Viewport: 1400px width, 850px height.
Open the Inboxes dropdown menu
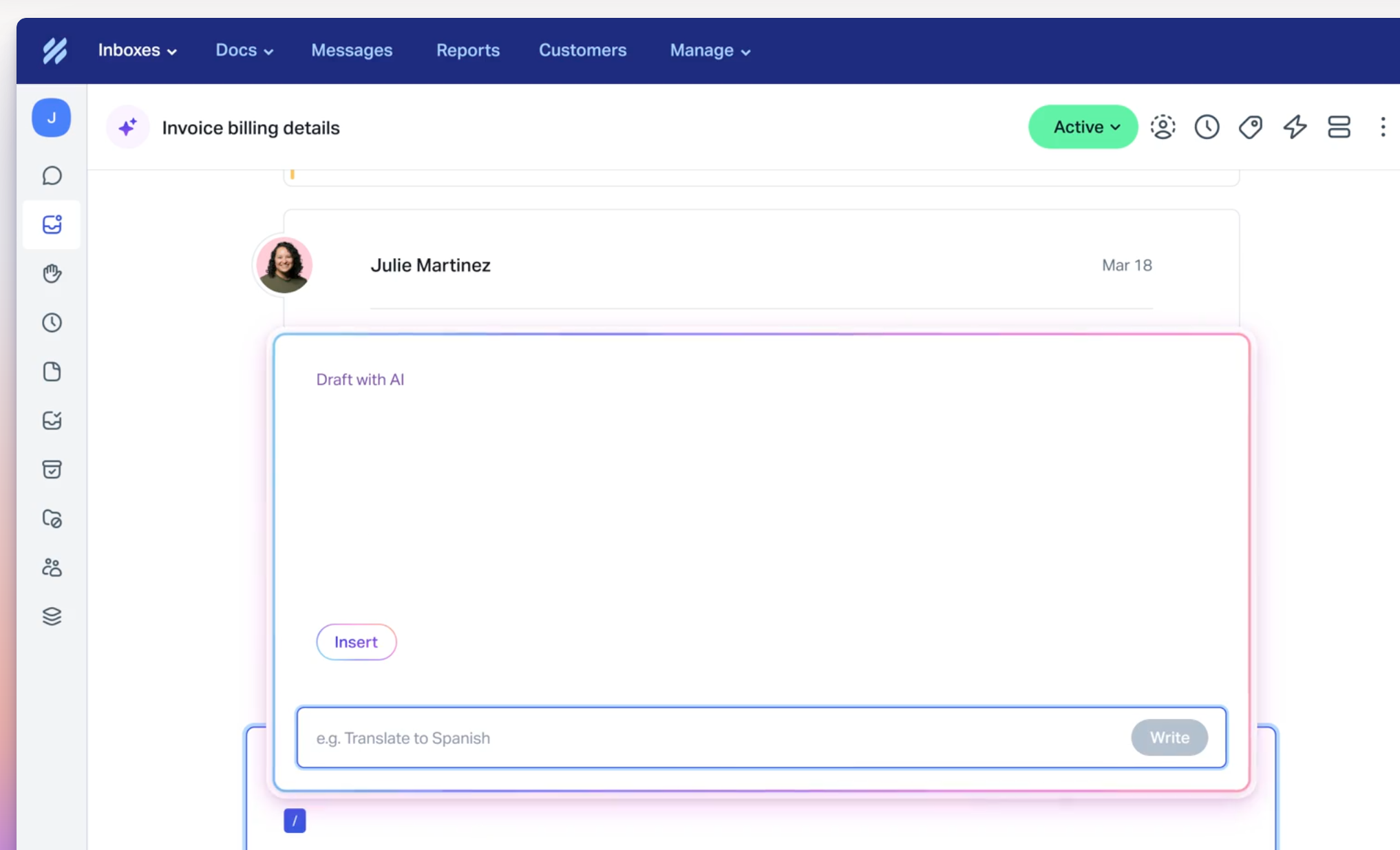137,50
